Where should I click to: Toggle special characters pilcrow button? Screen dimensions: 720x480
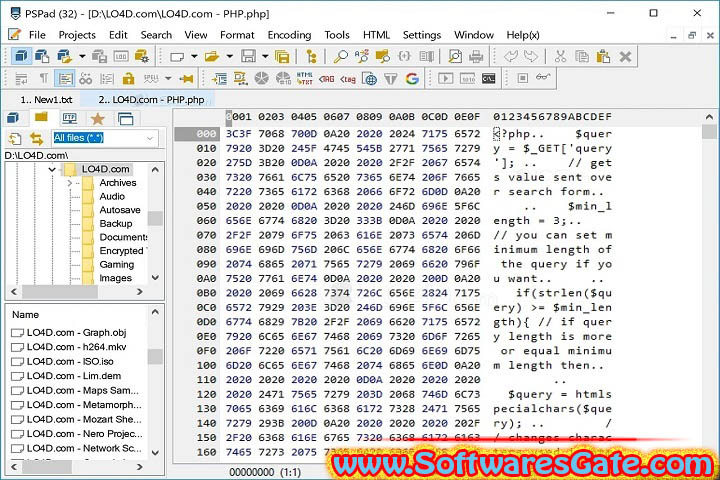(44, 79)
